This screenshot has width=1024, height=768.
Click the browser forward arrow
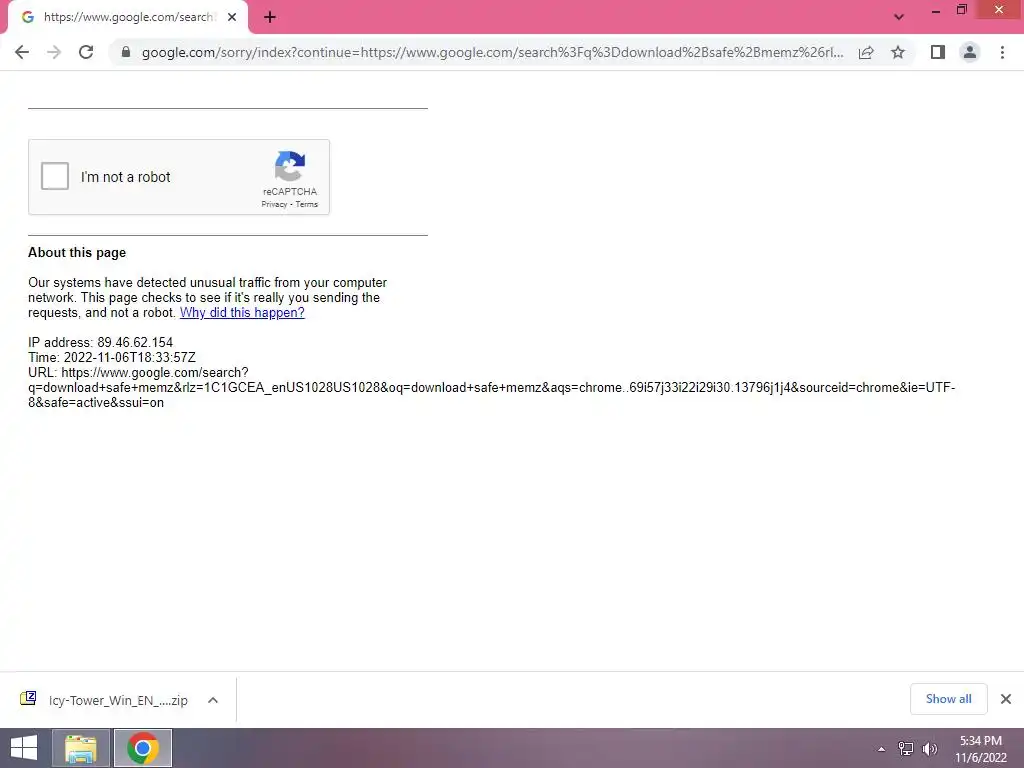[x=54, y=52]
